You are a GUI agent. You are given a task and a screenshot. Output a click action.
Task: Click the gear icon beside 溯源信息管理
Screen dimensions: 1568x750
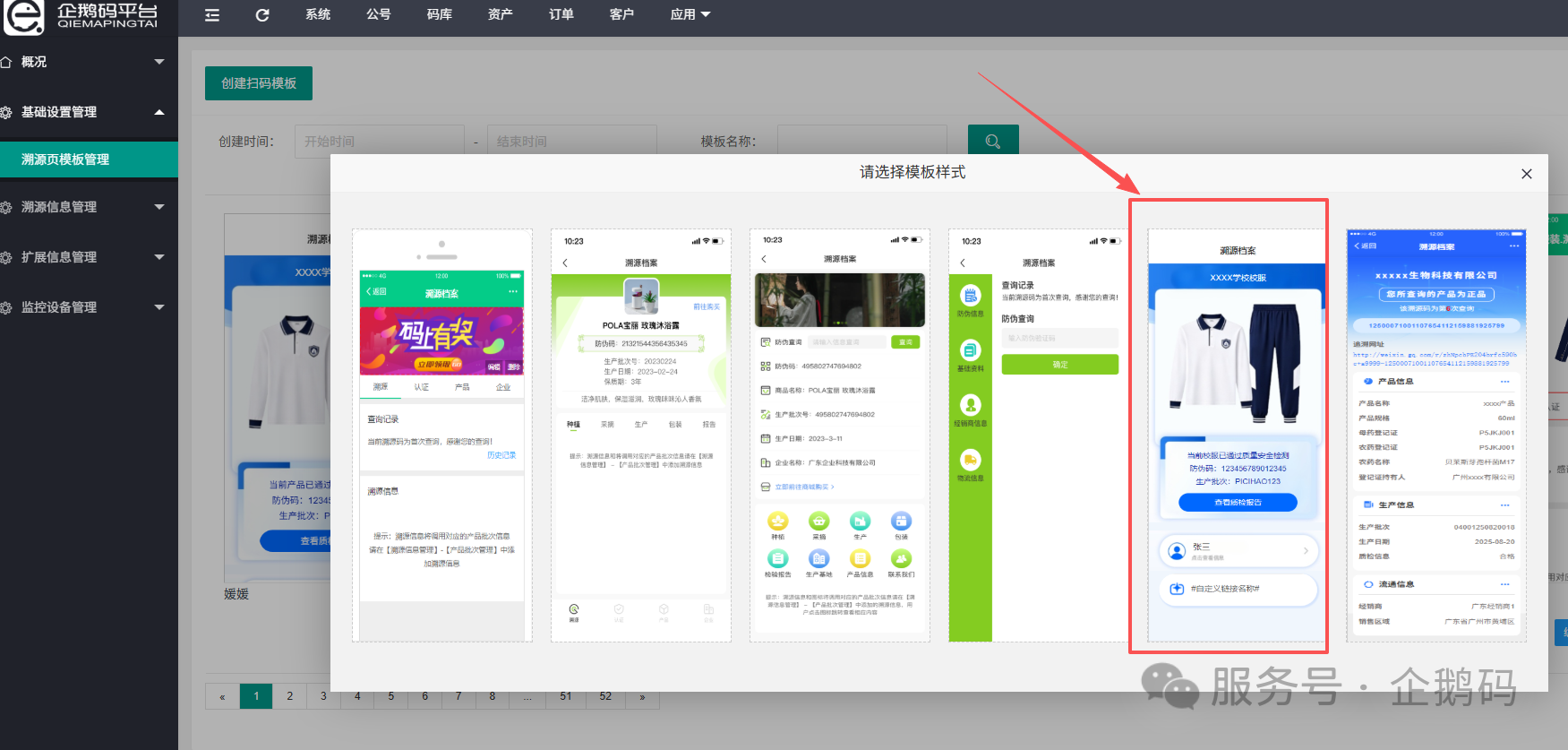[6, 207]
